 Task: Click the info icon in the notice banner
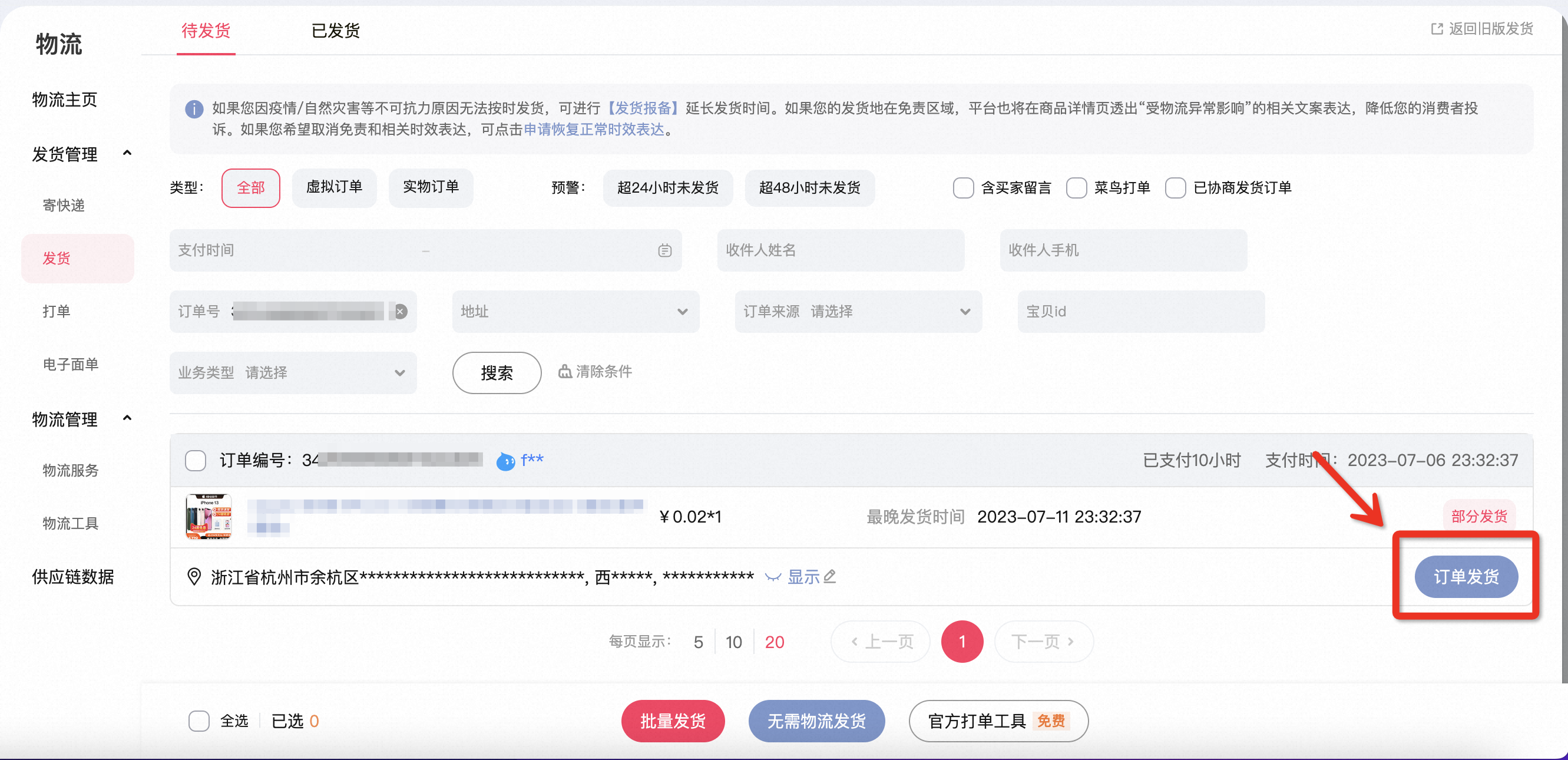coord(194,110)
